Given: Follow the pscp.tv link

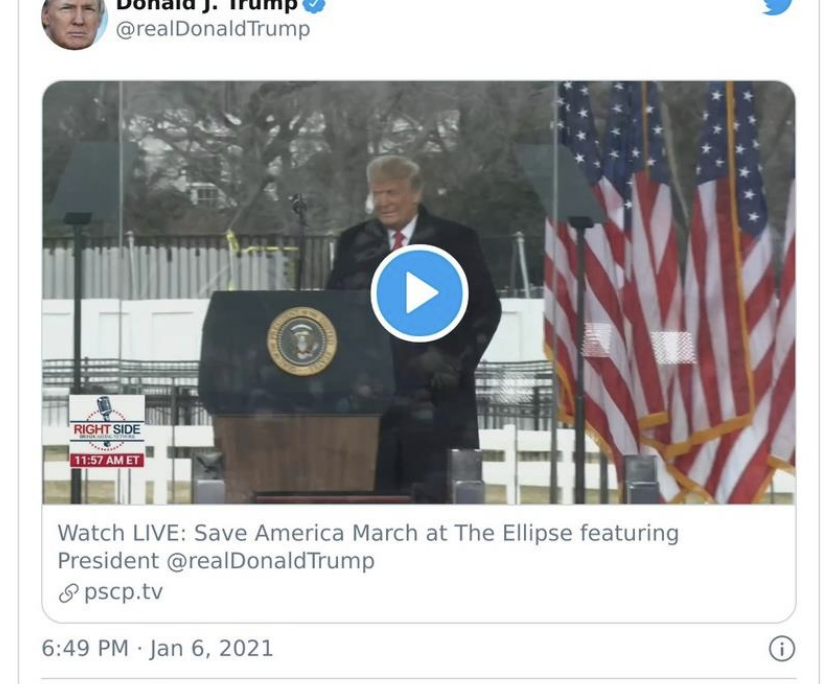Looking at the screenshot, I should point(123,592).
